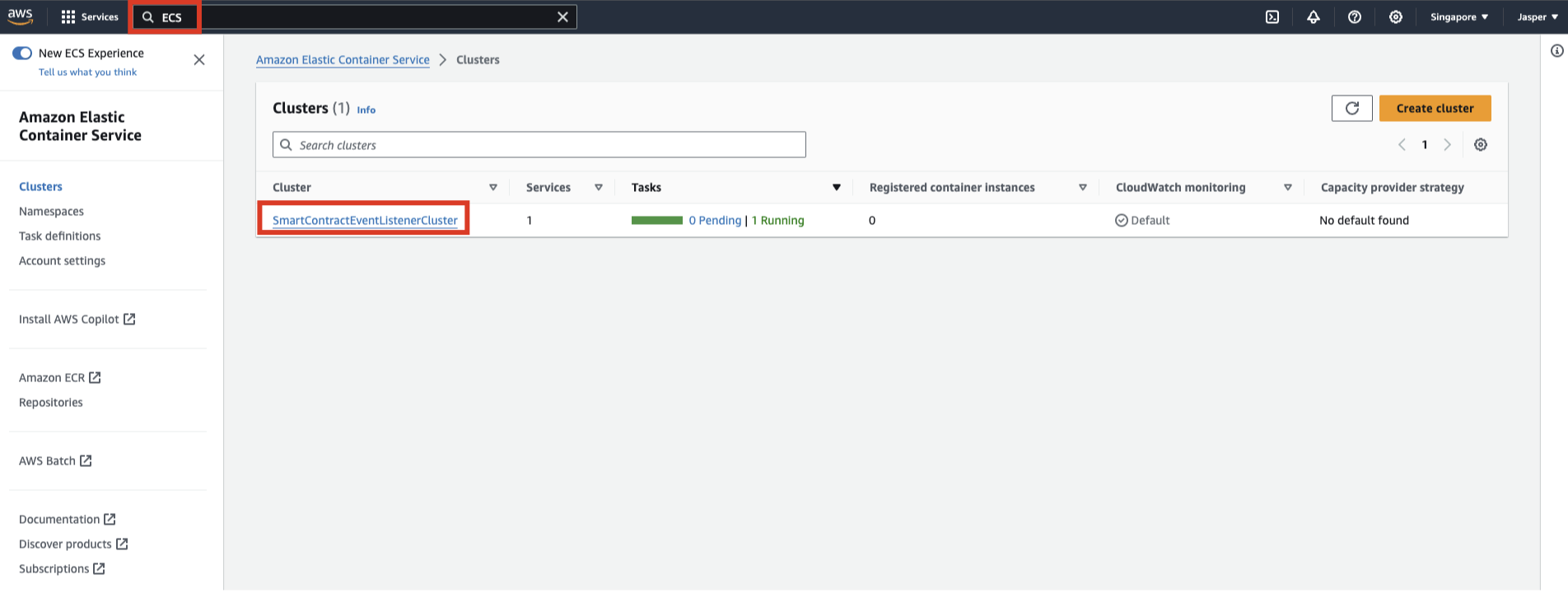Click the 0 Pending tasks link
This screenshot has width=1568, height=593.
tap(715, 220)
